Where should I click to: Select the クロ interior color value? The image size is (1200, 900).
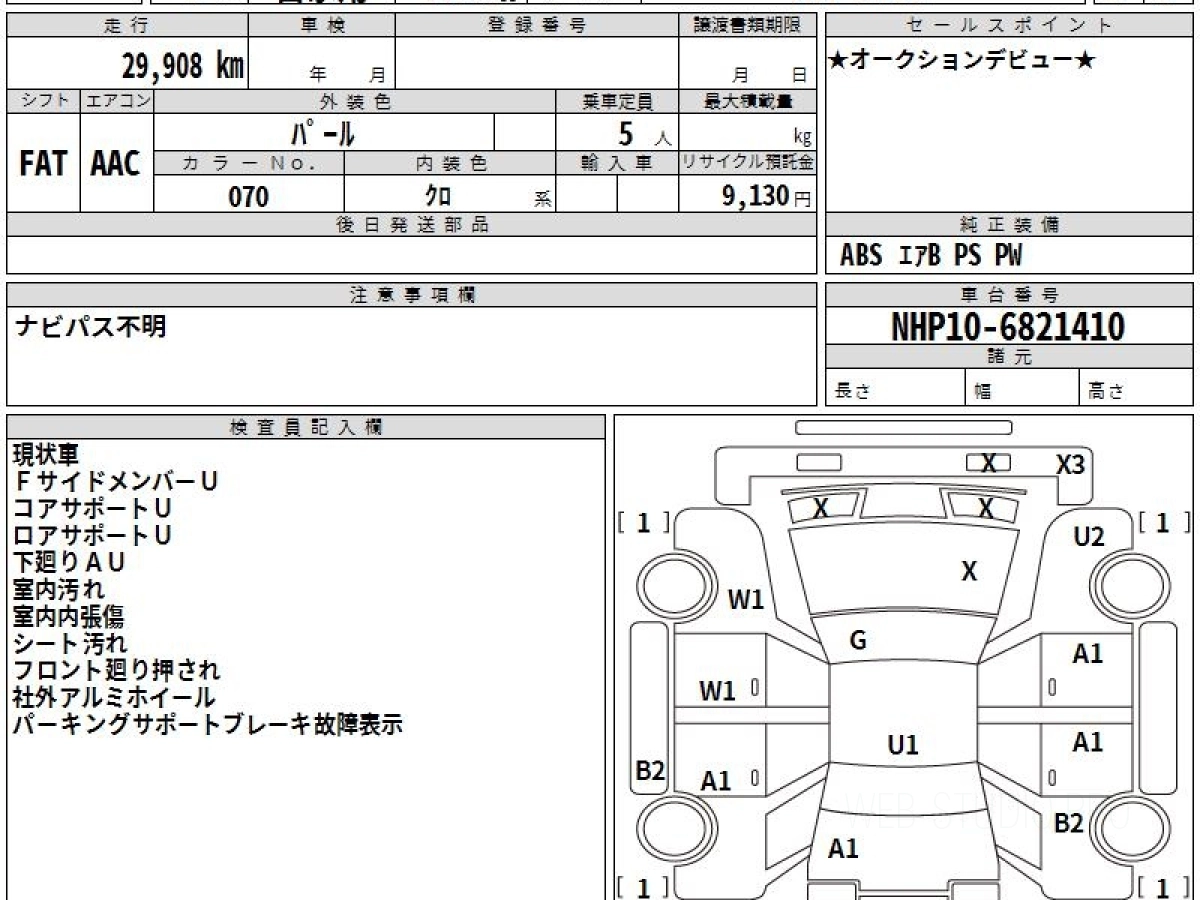point(438,196)
